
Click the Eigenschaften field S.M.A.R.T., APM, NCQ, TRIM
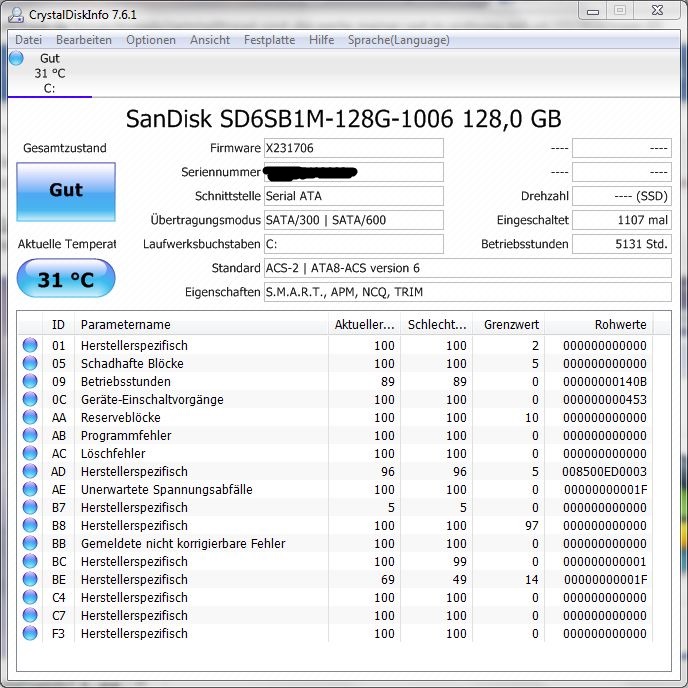click(x=468, y=292)
